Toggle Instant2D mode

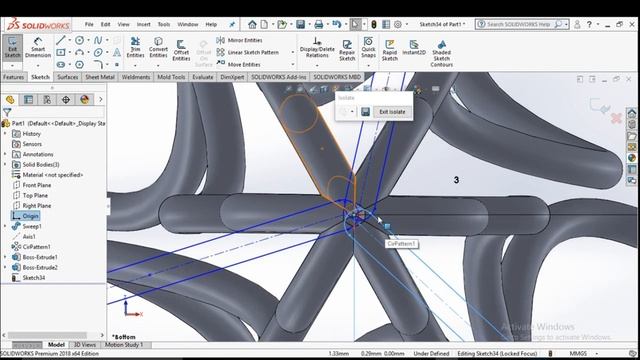click(414, 47)
